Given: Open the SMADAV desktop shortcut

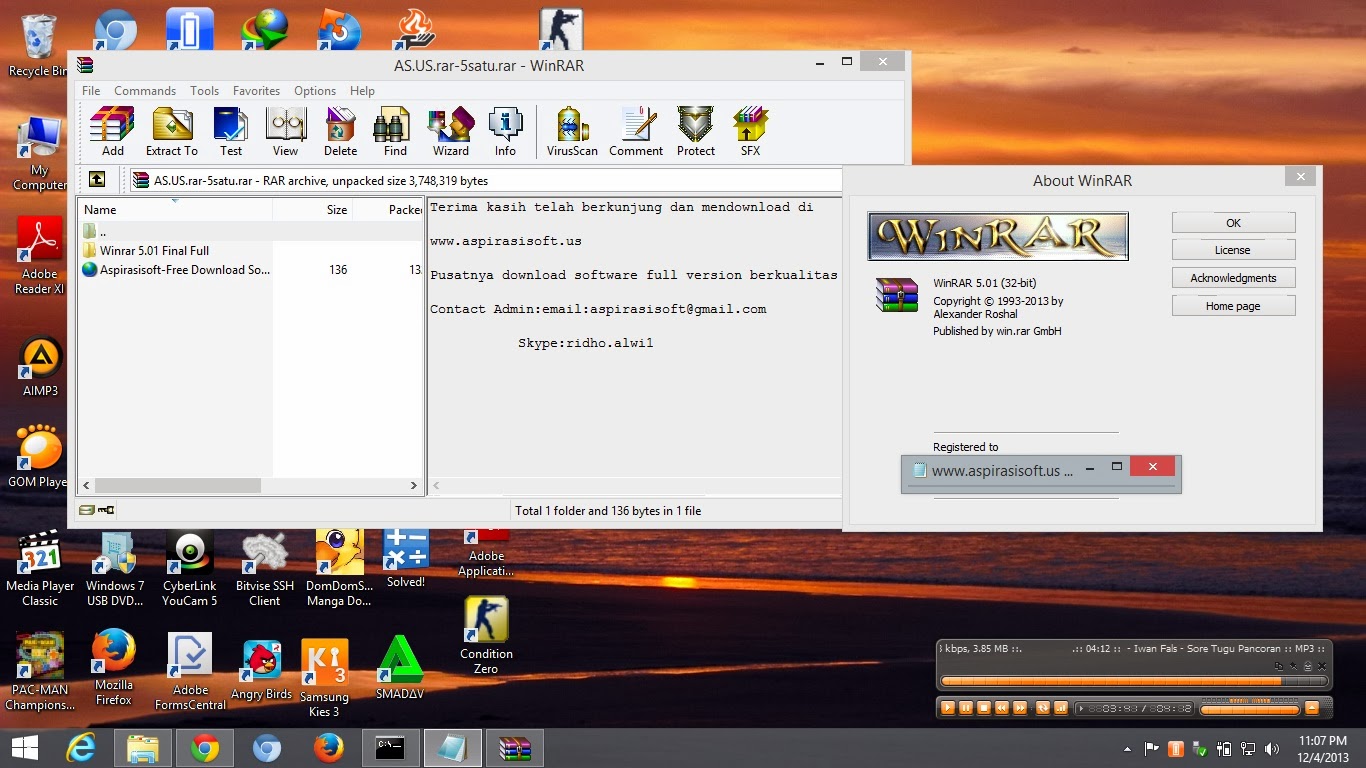Looking at the screenshot, I should point(400,667).
